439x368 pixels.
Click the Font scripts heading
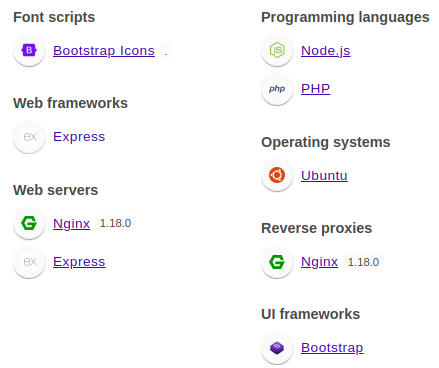[x=54, y=17]
